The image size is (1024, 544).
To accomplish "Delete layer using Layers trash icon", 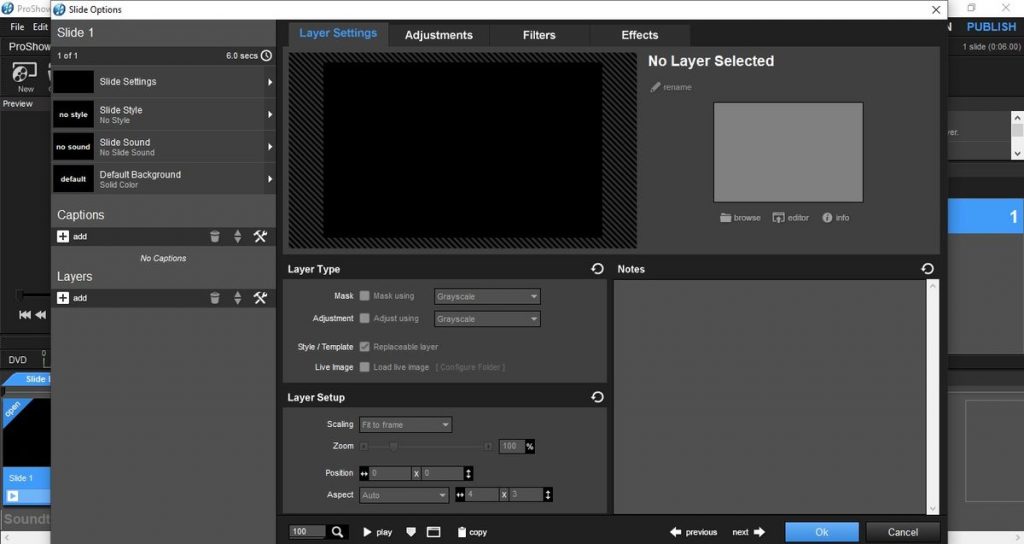I will 215,298.
